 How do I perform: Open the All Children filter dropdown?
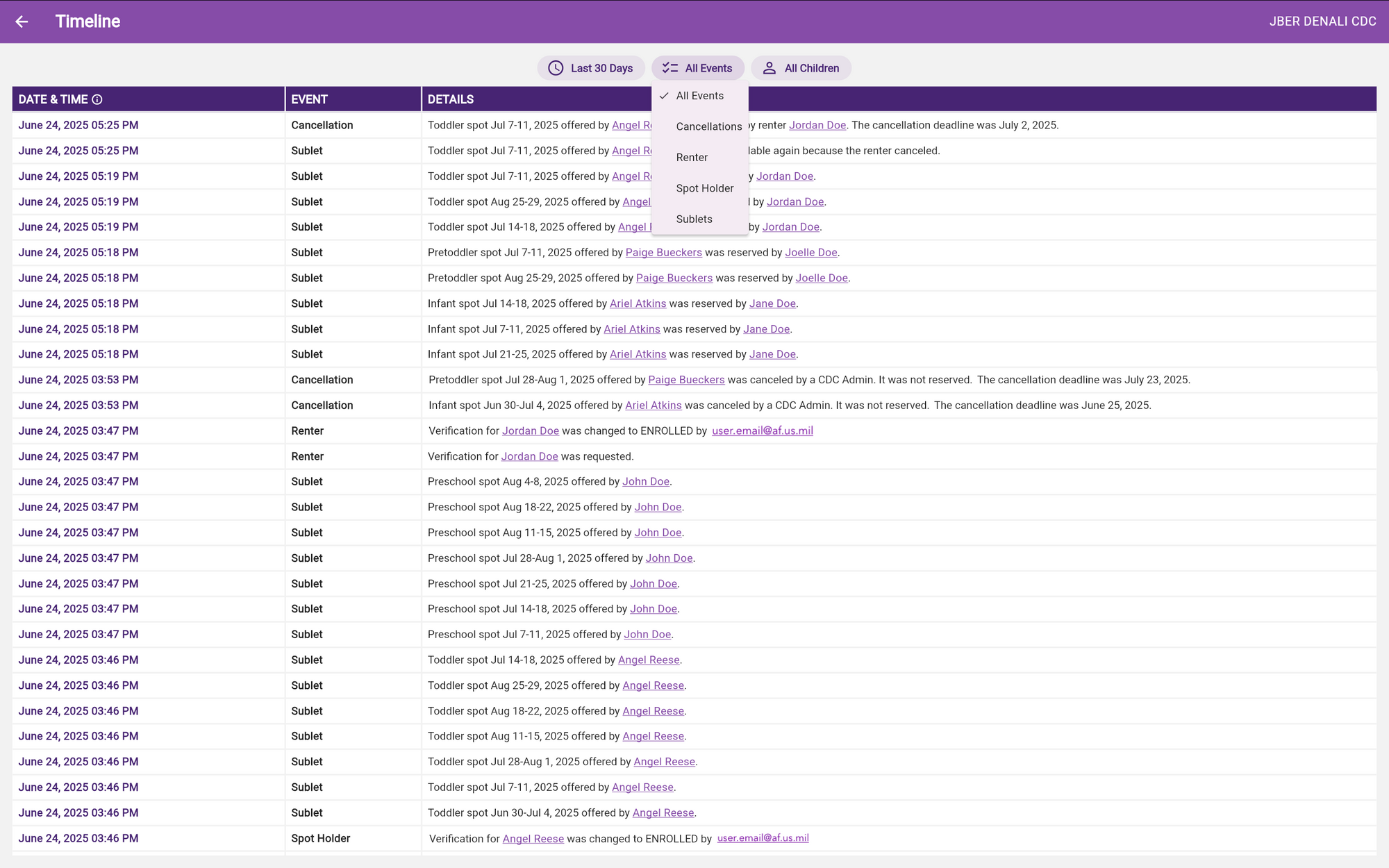[801, 68]
